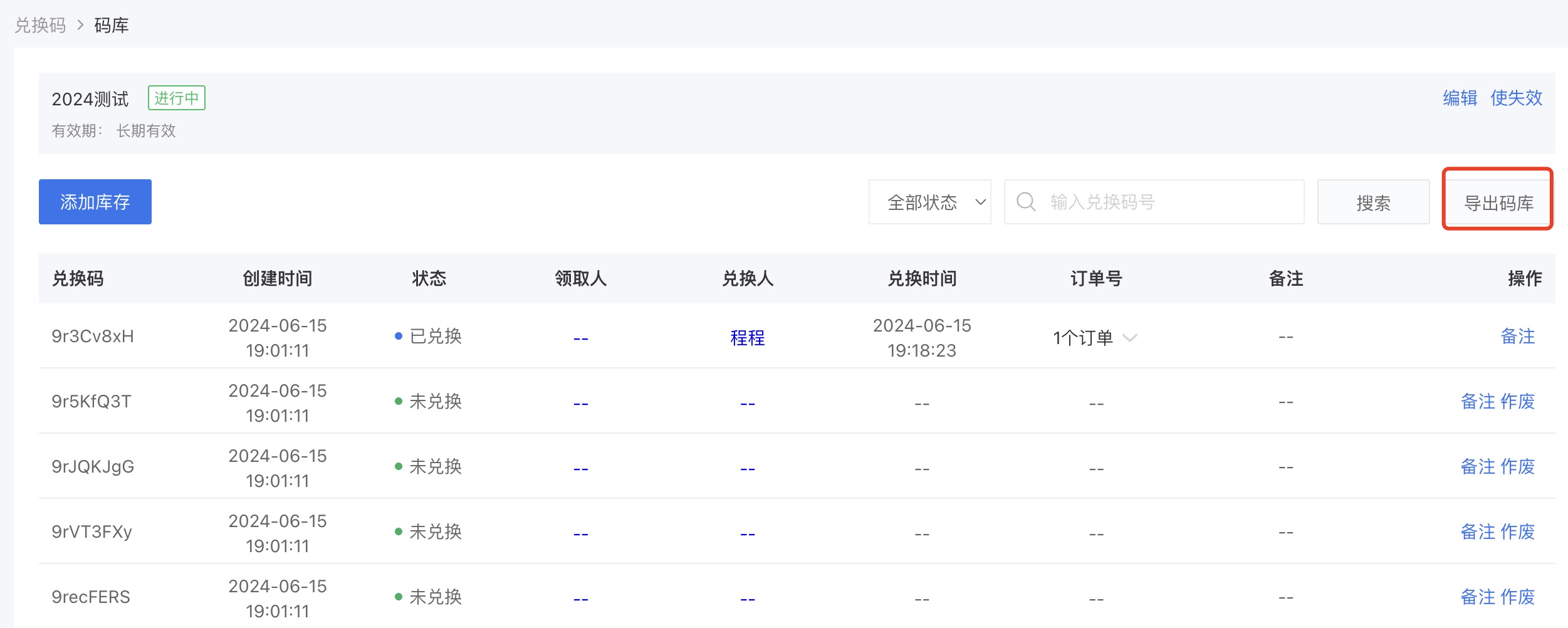The height and width of the screenshot is (628, 1568).
Task: Expand the 1个订单 order dropdown
Action: coord(1094,338)
